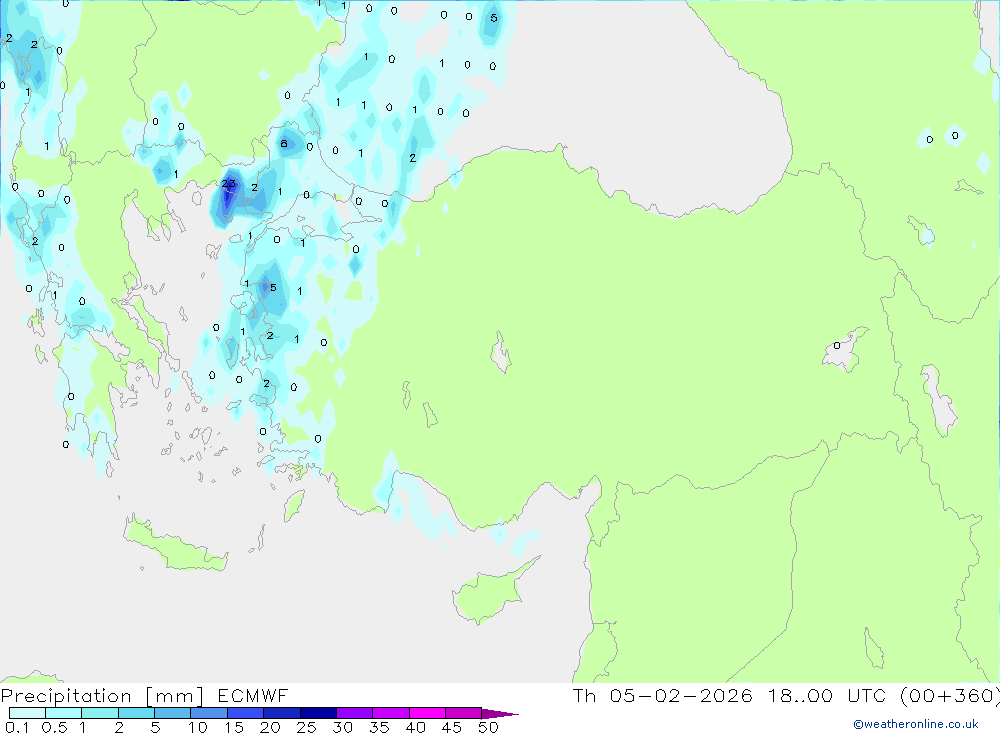This screenshot has width=1000, height=733.
Task: Click the island of Rhodes
Action: [294, 505]
